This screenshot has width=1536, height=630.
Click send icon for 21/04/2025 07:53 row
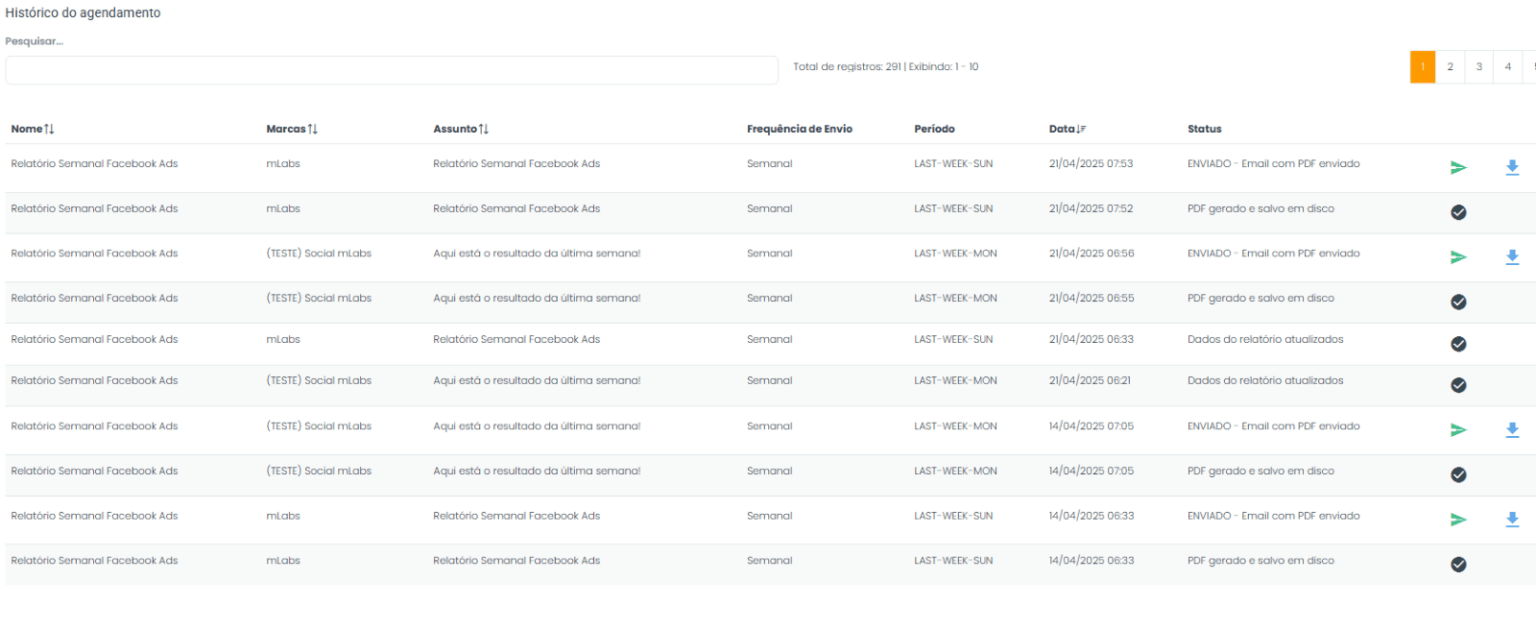click(1458, 168)
